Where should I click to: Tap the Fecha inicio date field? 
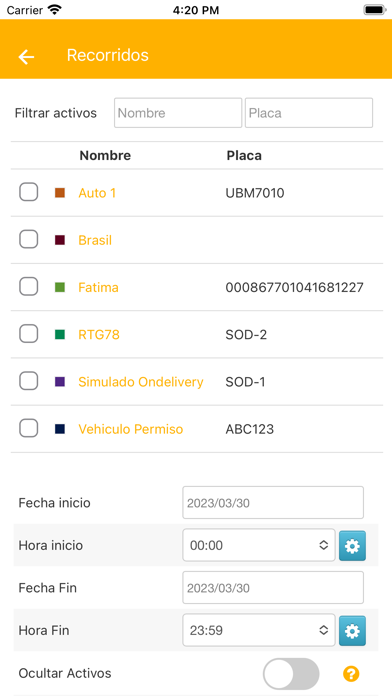pyautogui.click(x=273, y=502)
